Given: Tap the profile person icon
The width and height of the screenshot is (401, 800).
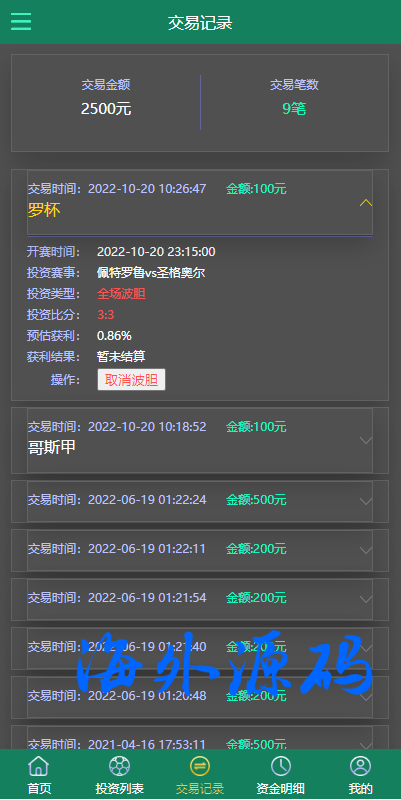Looking at the screenshot, I should pyautogui.click(x=361, y=766).
